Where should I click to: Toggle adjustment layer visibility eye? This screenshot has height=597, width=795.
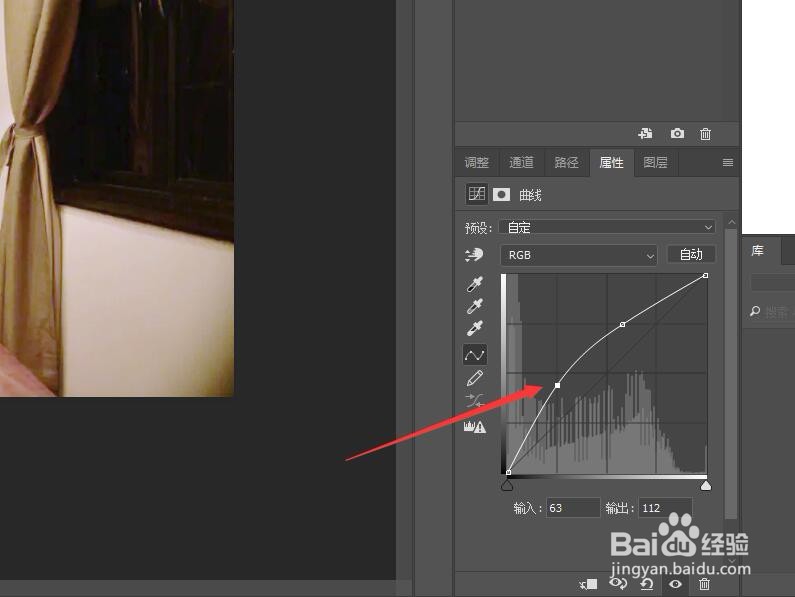675,584
